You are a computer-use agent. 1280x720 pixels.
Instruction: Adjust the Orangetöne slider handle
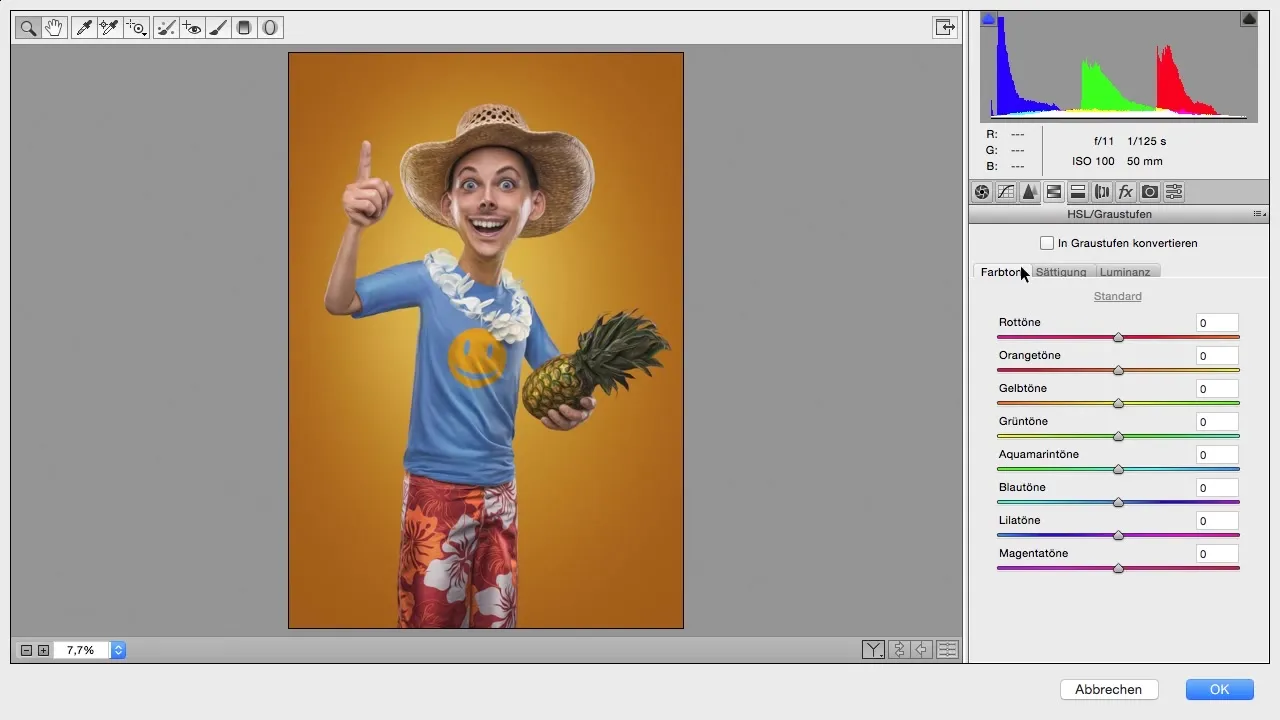click(1119, 371)
